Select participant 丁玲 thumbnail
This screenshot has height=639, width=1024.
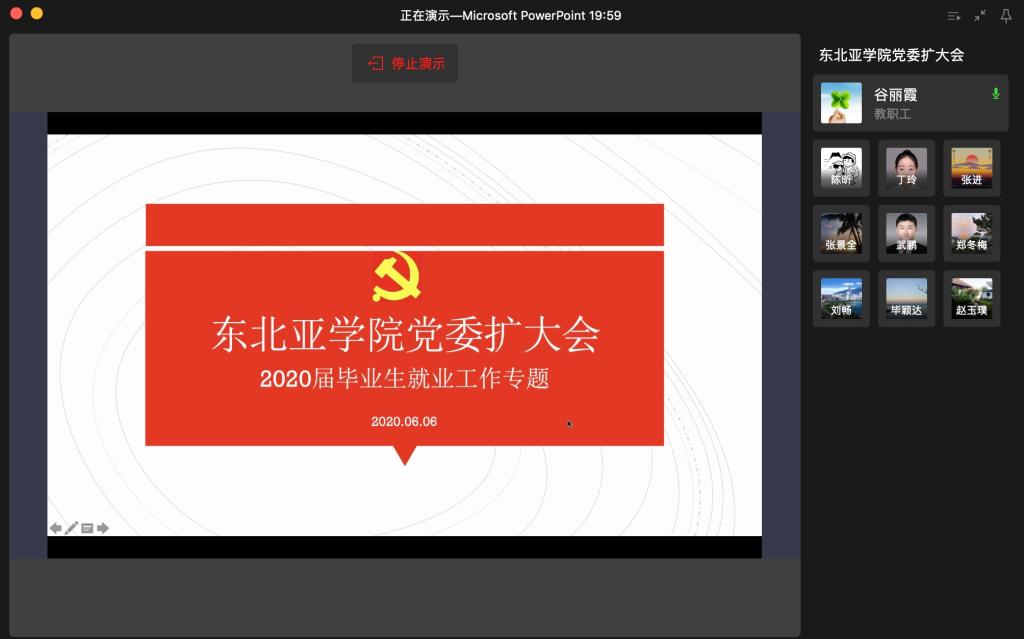point(906,168)
